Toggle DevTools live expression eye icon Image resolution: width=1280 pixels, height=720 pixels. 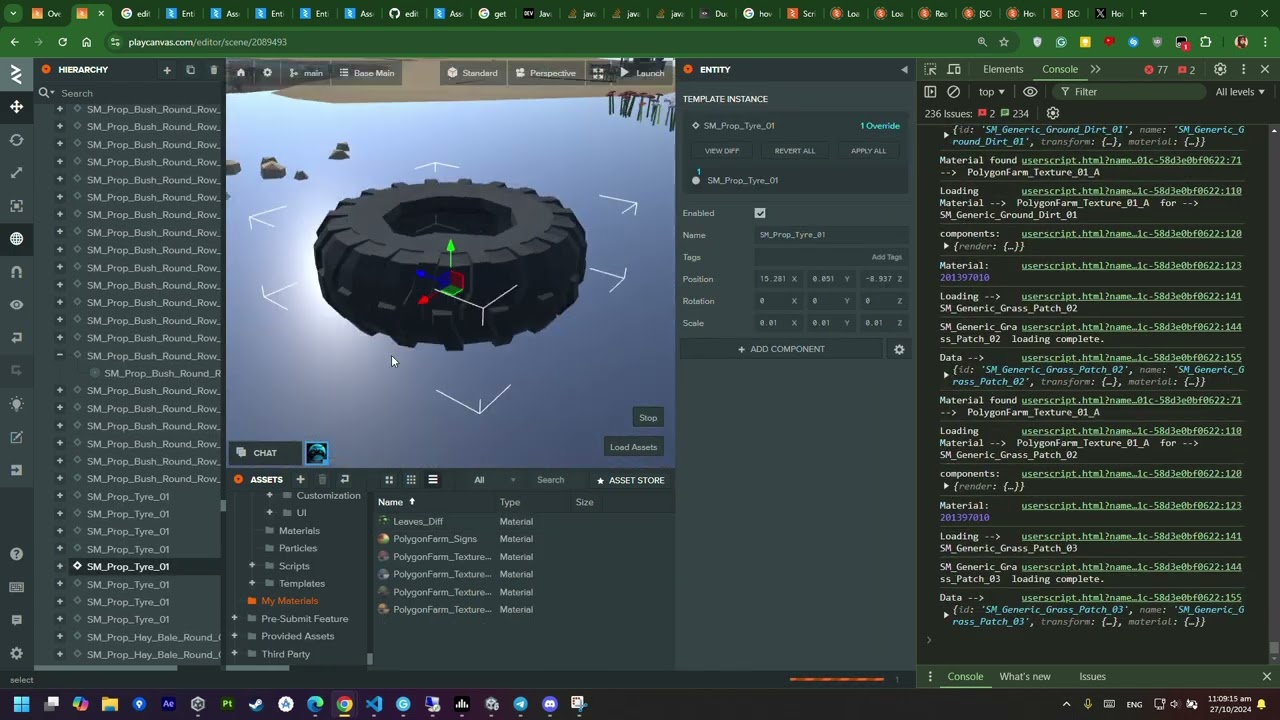pos(1030,92)
